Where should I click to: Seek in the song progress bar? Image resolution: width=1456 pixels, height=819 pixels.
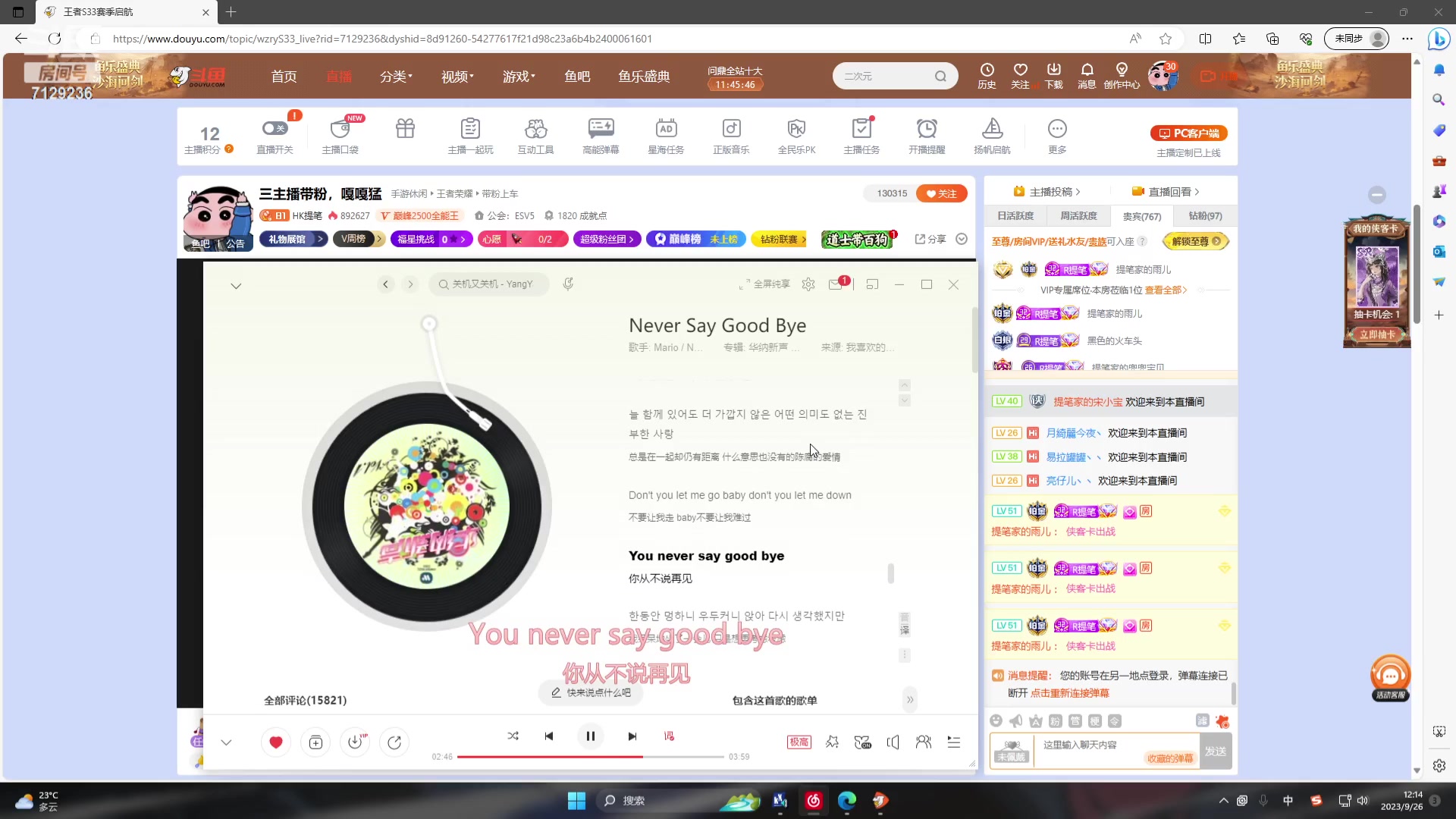click(590, 757)
